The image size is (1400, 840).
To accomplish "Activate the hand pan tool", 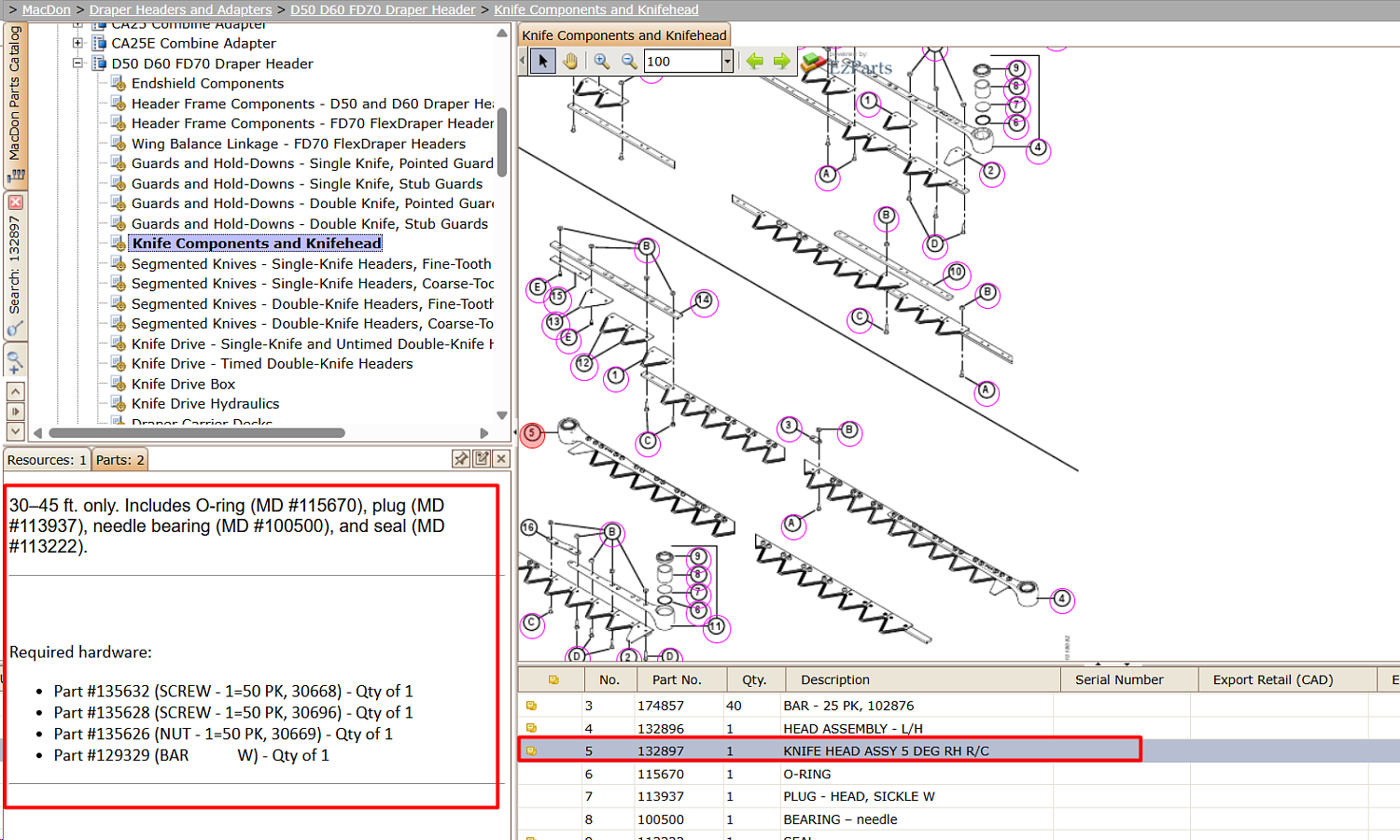I will point(570,62).
